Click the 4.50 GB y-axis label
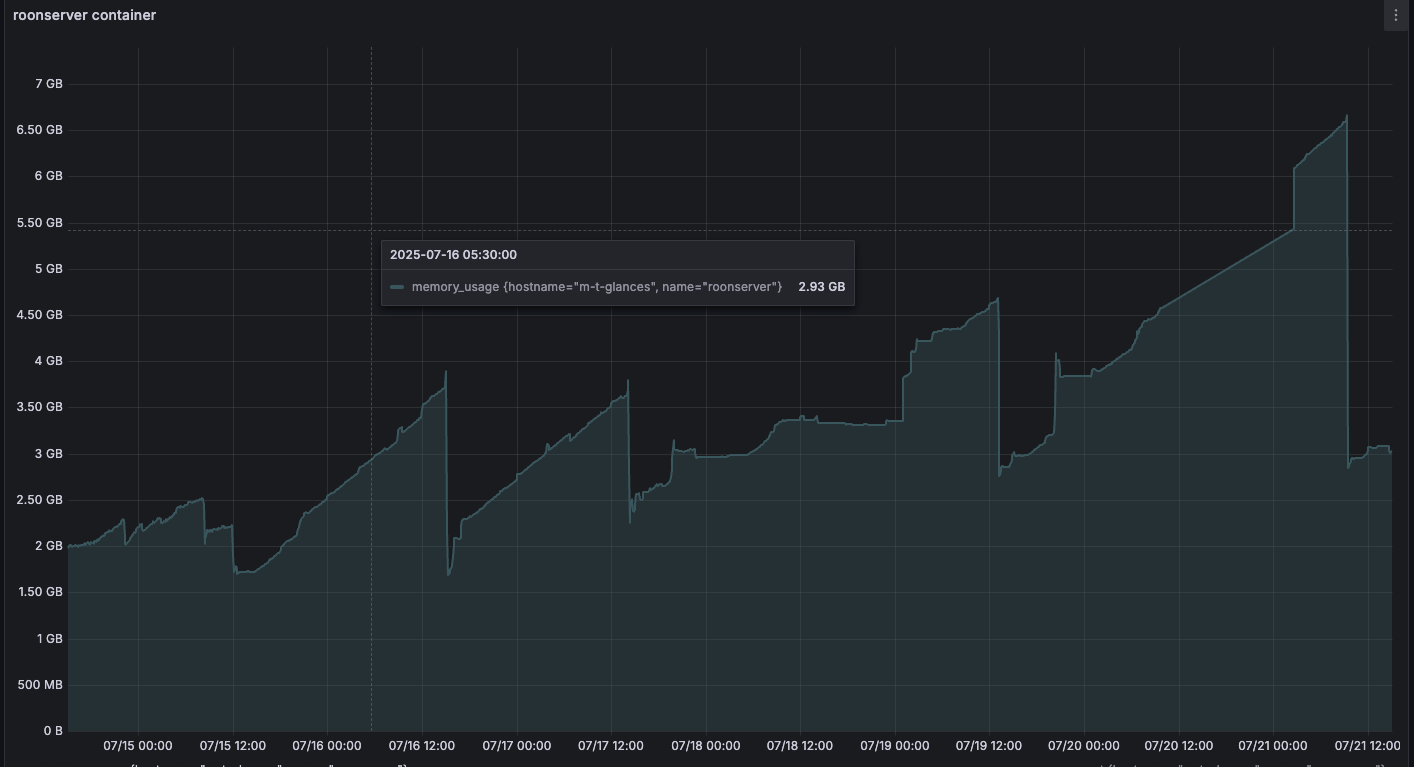The image size is (1414, 767). 40,315
